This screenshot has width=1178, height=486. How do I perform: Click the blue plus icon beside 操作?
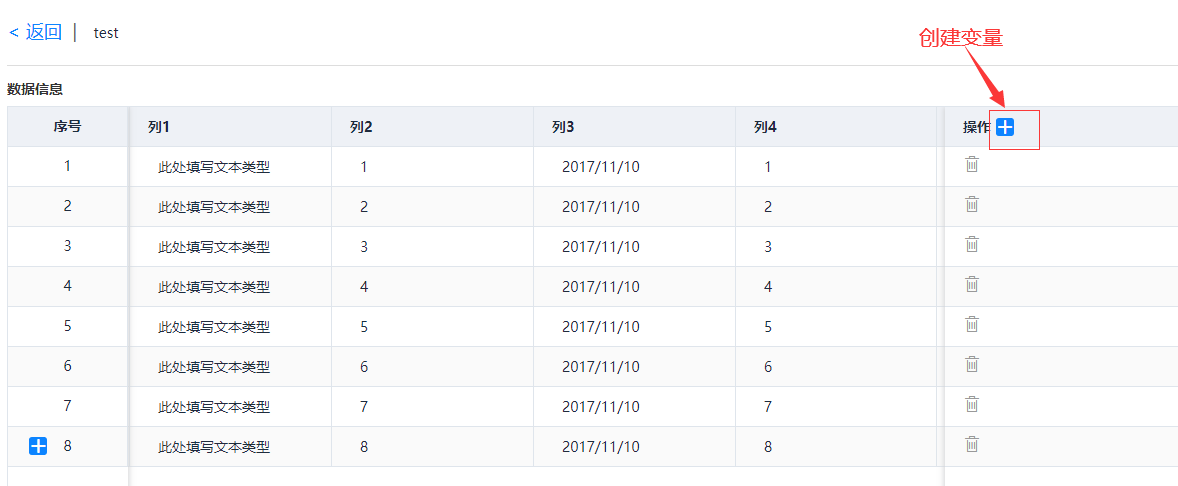pyautogui.click(x=1005, y=128)
